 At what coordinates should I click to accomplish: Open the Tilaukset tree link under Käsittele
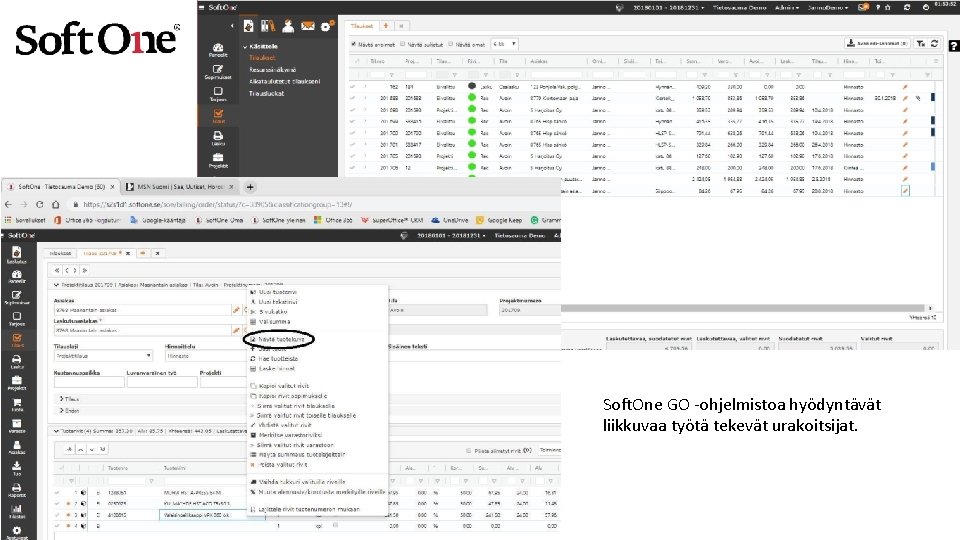pos(262,58)
